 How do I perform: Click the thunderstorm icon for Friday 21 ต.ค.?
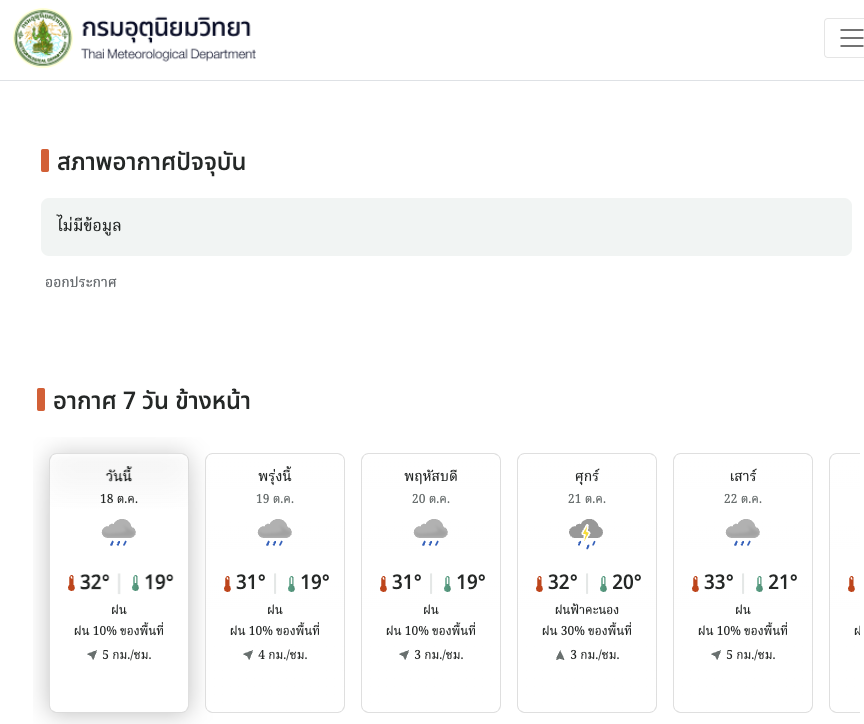pyautogui.click(x=587, y=532)
